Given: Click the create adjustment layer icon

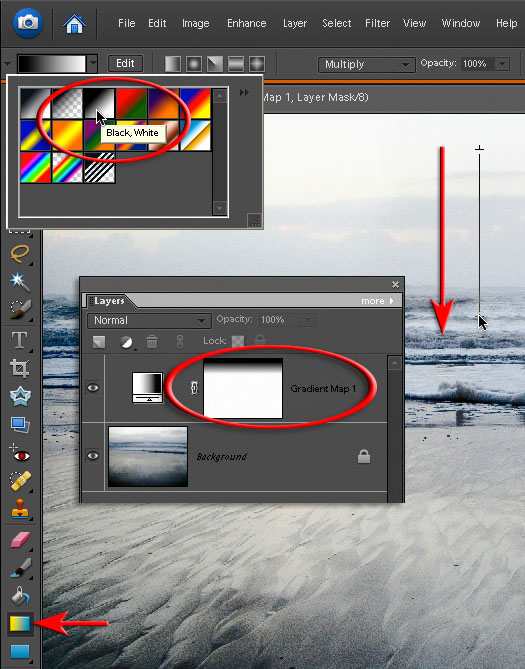Looking at the screenshot, I should point(126,342).
